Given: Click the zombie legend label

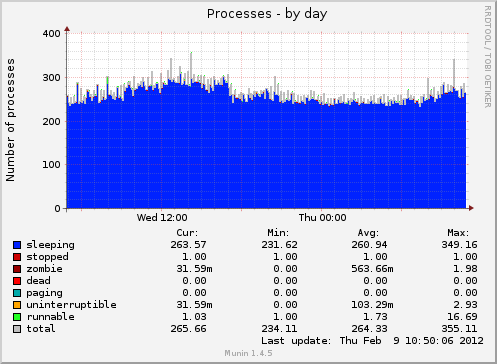Looking at the screenshot, I should 44,269.
